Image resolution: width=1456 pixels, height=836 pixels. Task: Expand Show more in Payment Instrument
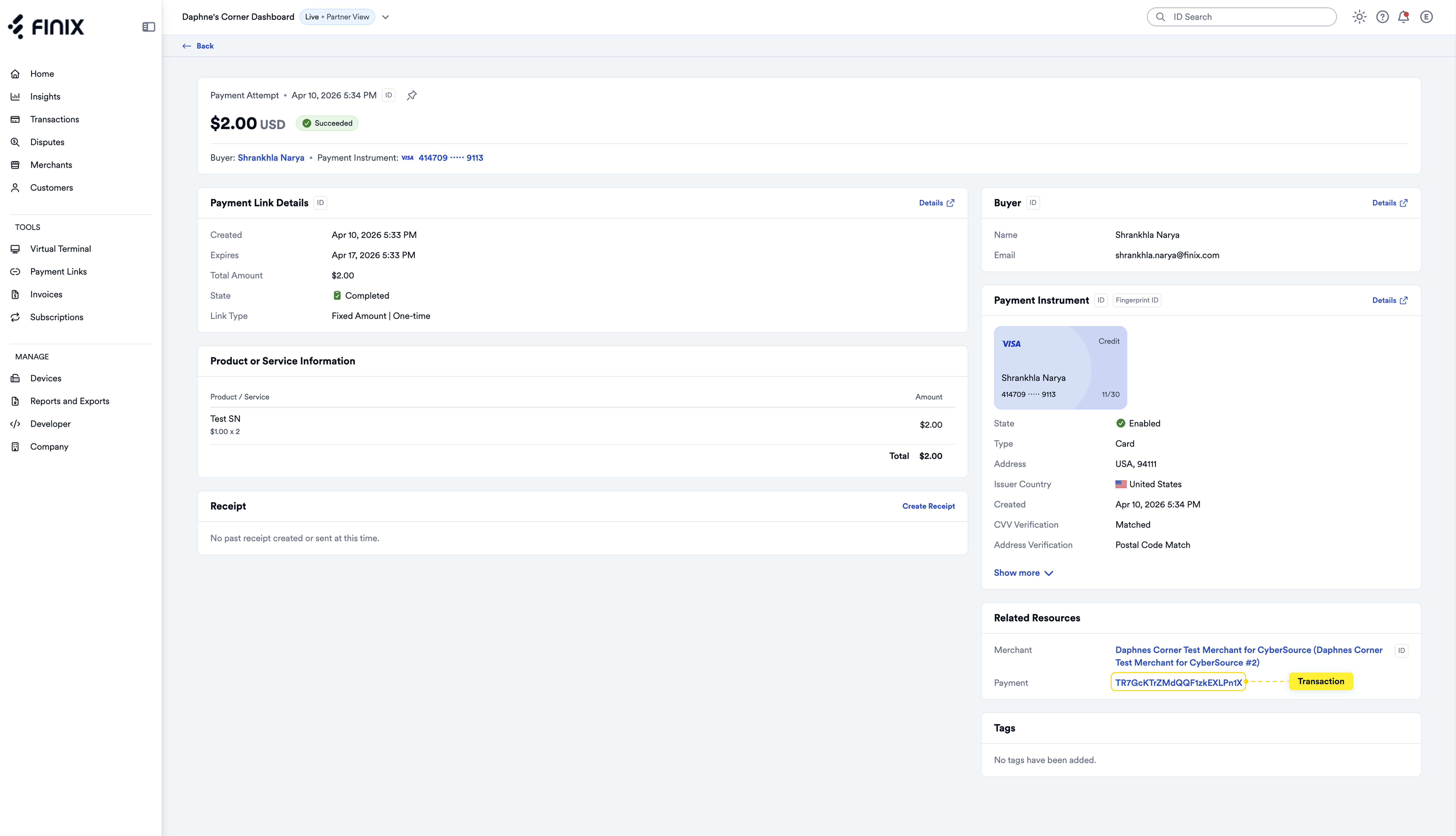[1023, 573]
